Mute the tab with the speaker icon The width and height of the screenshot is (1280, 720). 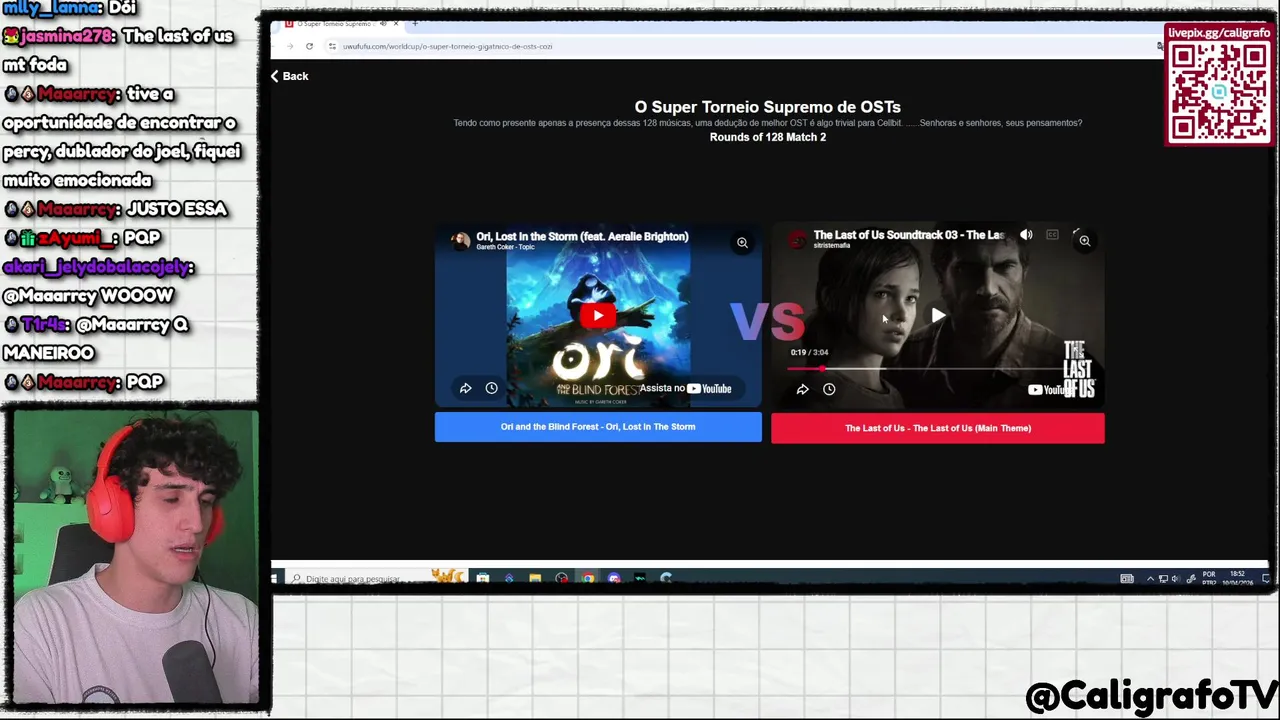383,23
